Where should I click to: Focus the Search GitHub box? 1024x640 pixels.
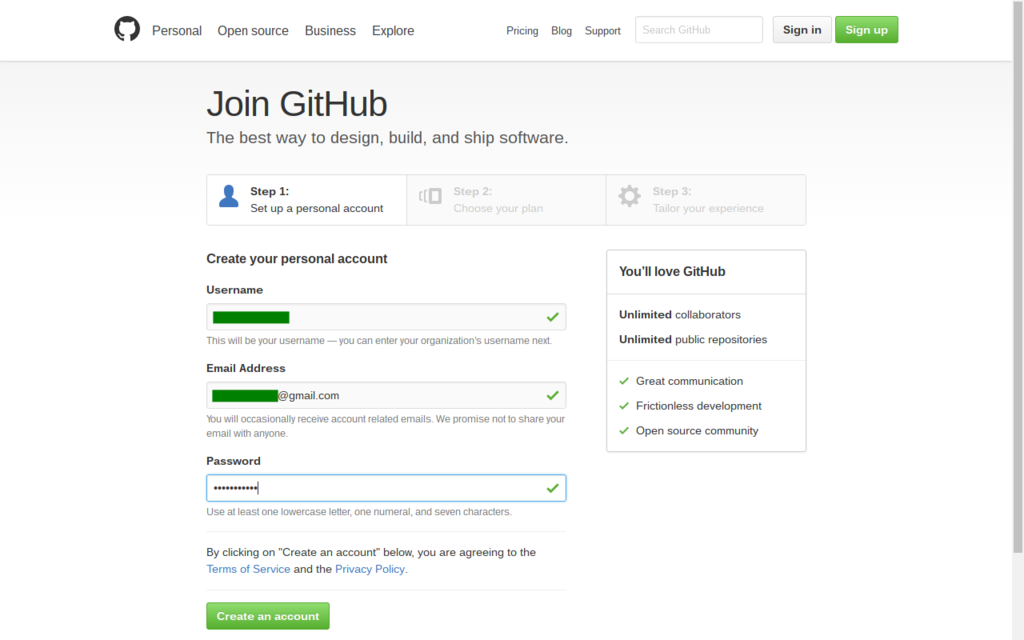tap(699, 30)
